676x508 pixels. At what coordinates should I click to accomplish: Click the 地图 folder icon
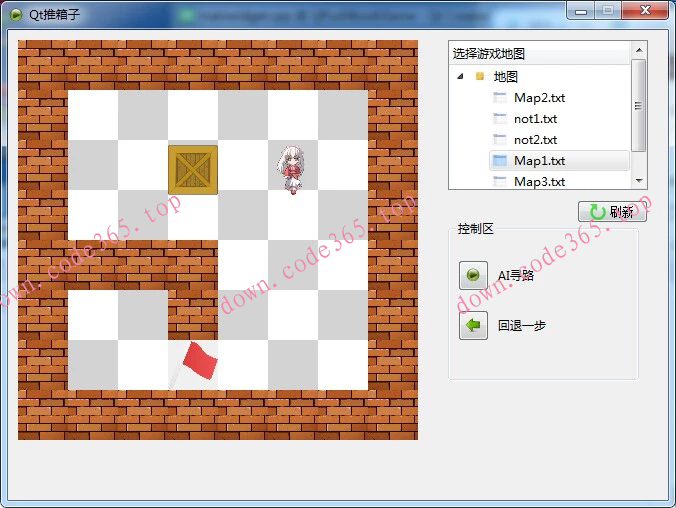[479, 76]
